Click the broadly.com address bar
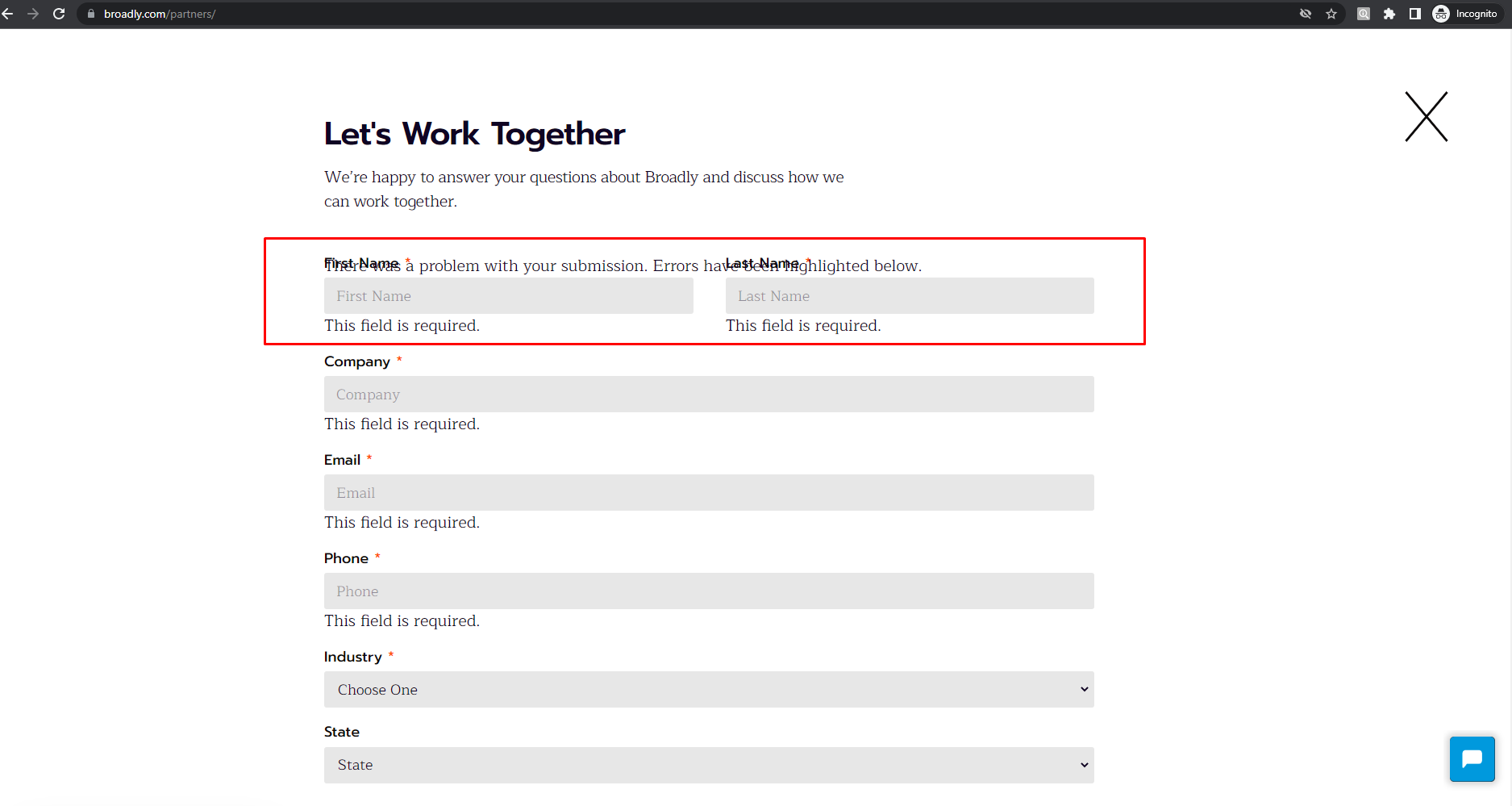Screen dimensions: 1512x806 click(685, 14)
